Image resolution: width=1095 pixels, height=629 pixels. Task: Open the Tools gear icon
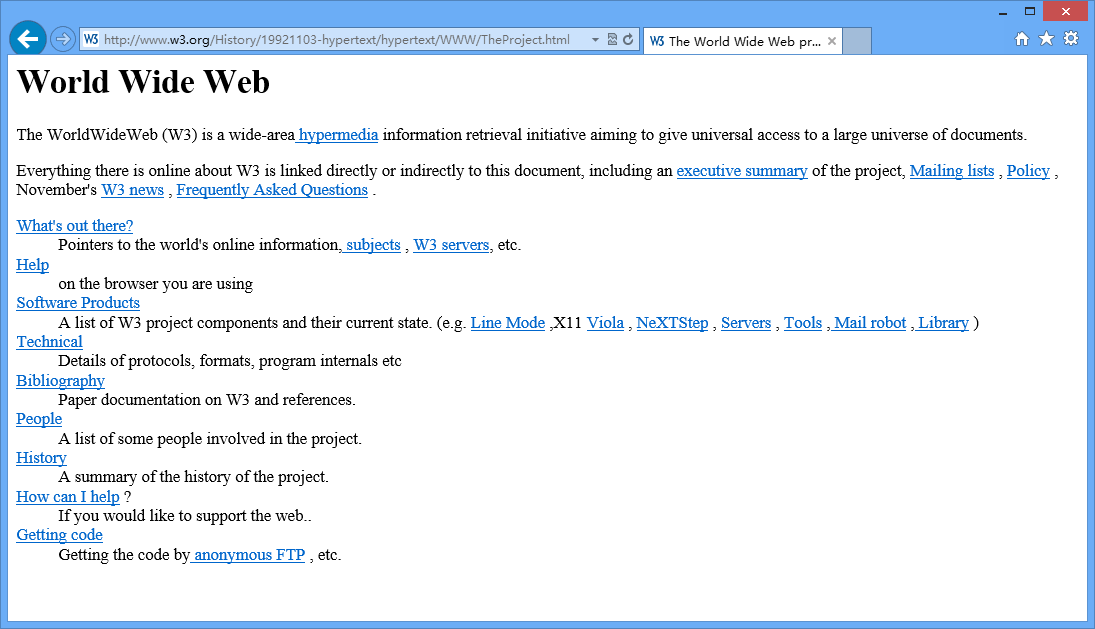(x=1071, y=38)
